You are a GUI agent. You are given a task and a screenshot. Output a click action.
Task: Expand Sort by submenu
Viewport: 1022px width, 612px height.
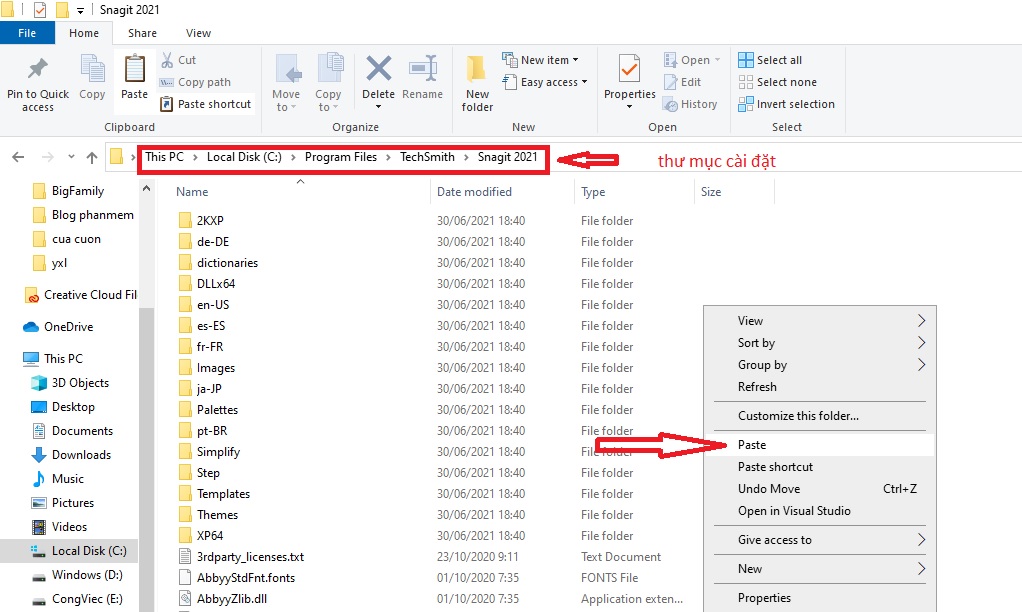pyautogui.click(x=921, y=343)
